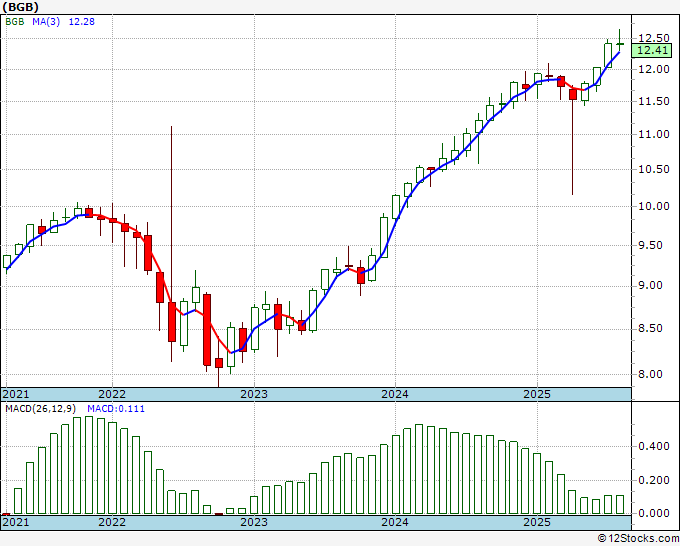The image size is (680, 546).
Task: Click the 11.50 price axis label
Action: pos(654,101)
